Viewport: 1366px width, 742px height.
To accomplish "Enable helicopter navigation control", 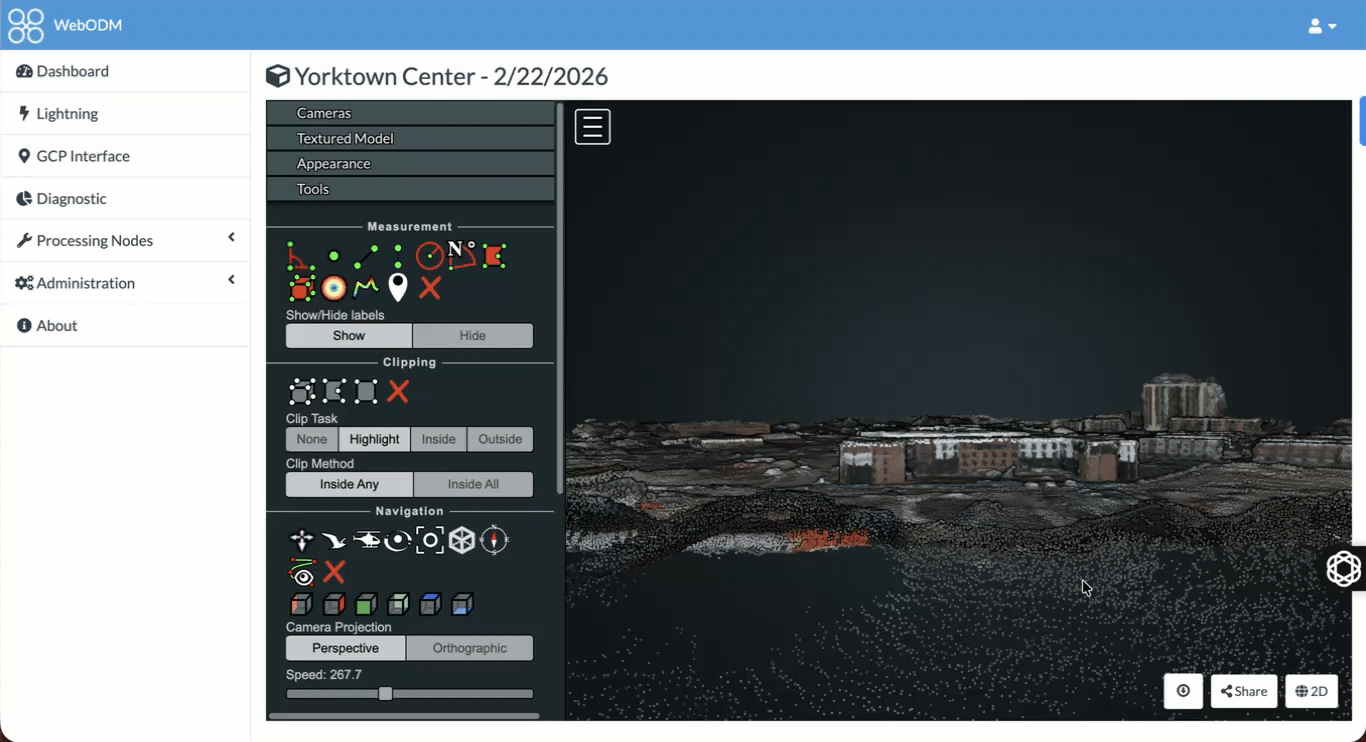I will 366,541.
